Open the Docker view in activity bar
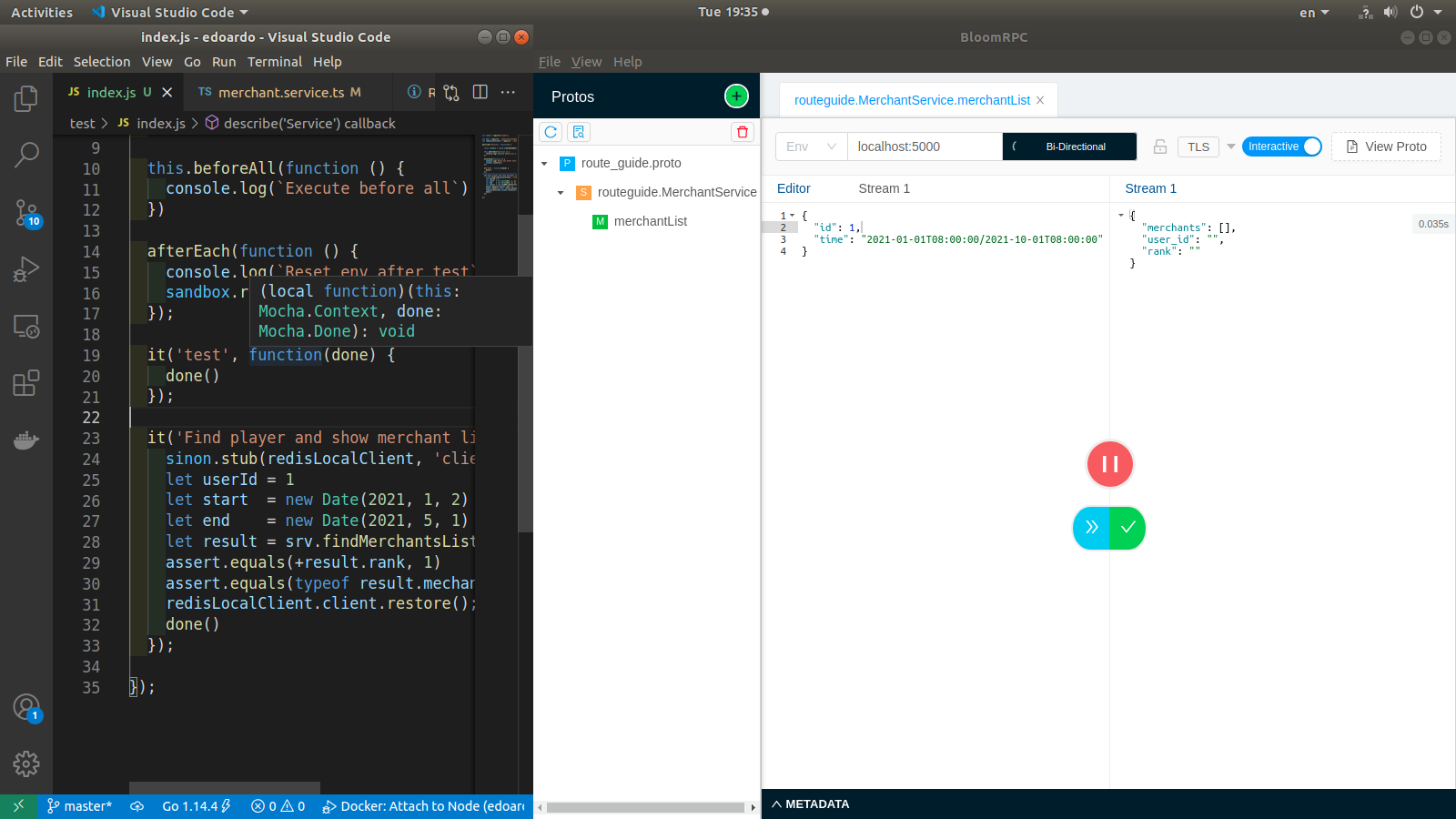Screen dimensions: 1456x819 pos(26,440)
